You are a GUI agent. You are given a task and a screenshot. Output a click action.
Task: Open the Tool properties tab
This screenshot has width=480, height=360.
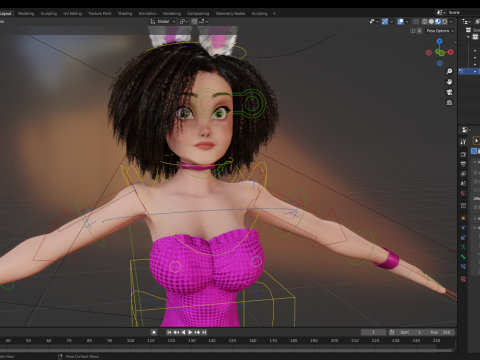[463, 142]
